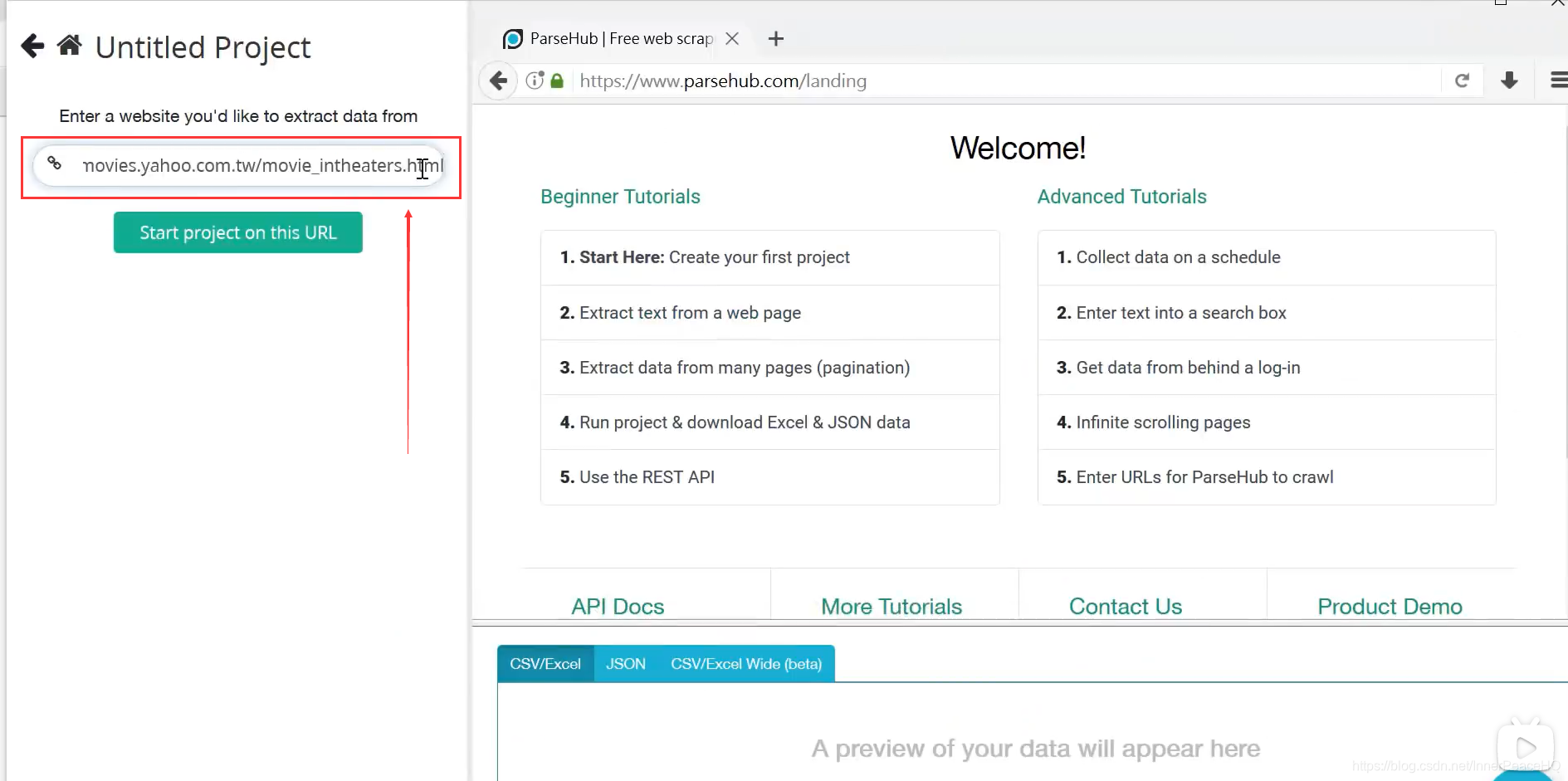Screen dimensions: 1568x781
Task: Open Extract text from a web page
Action: click(769, 313)
